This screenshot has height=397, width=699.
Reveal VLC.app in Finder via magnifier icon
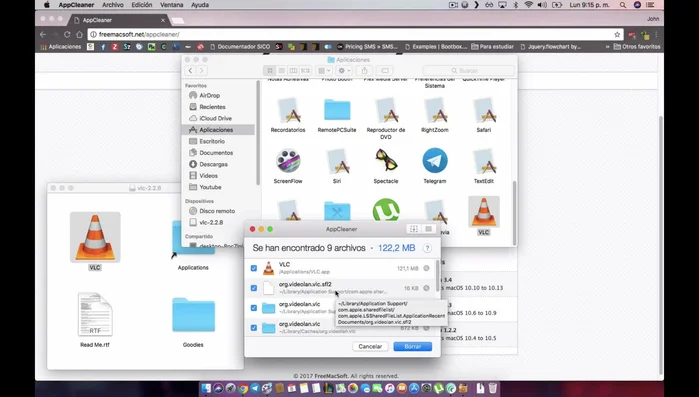(427, 268)
